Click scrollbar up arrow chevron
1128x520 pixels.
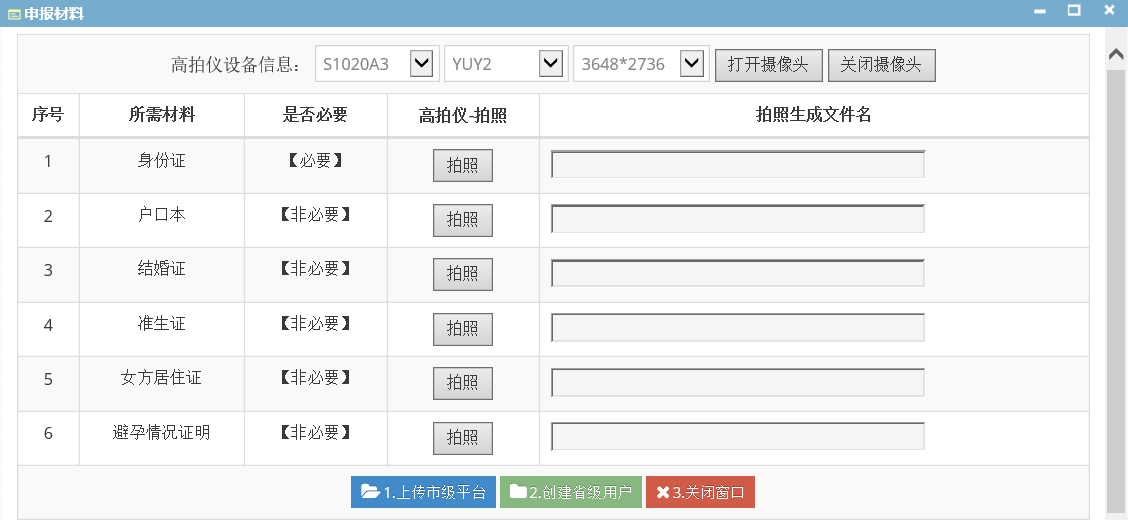(x=1116, y=54)
